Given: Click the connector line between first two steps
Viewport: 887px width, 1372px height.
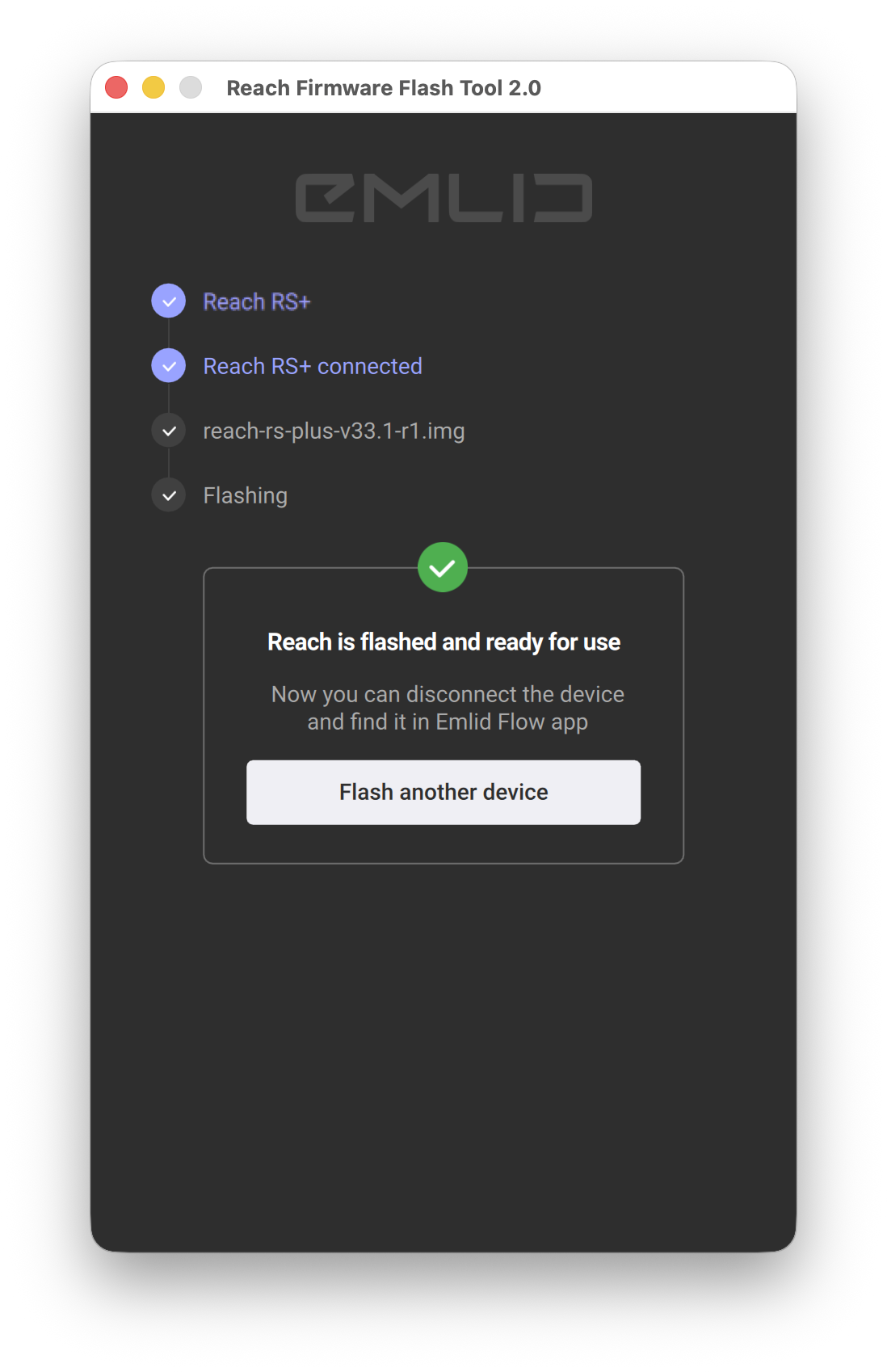Looking at the screenshot, I should [x=169, y=334].
